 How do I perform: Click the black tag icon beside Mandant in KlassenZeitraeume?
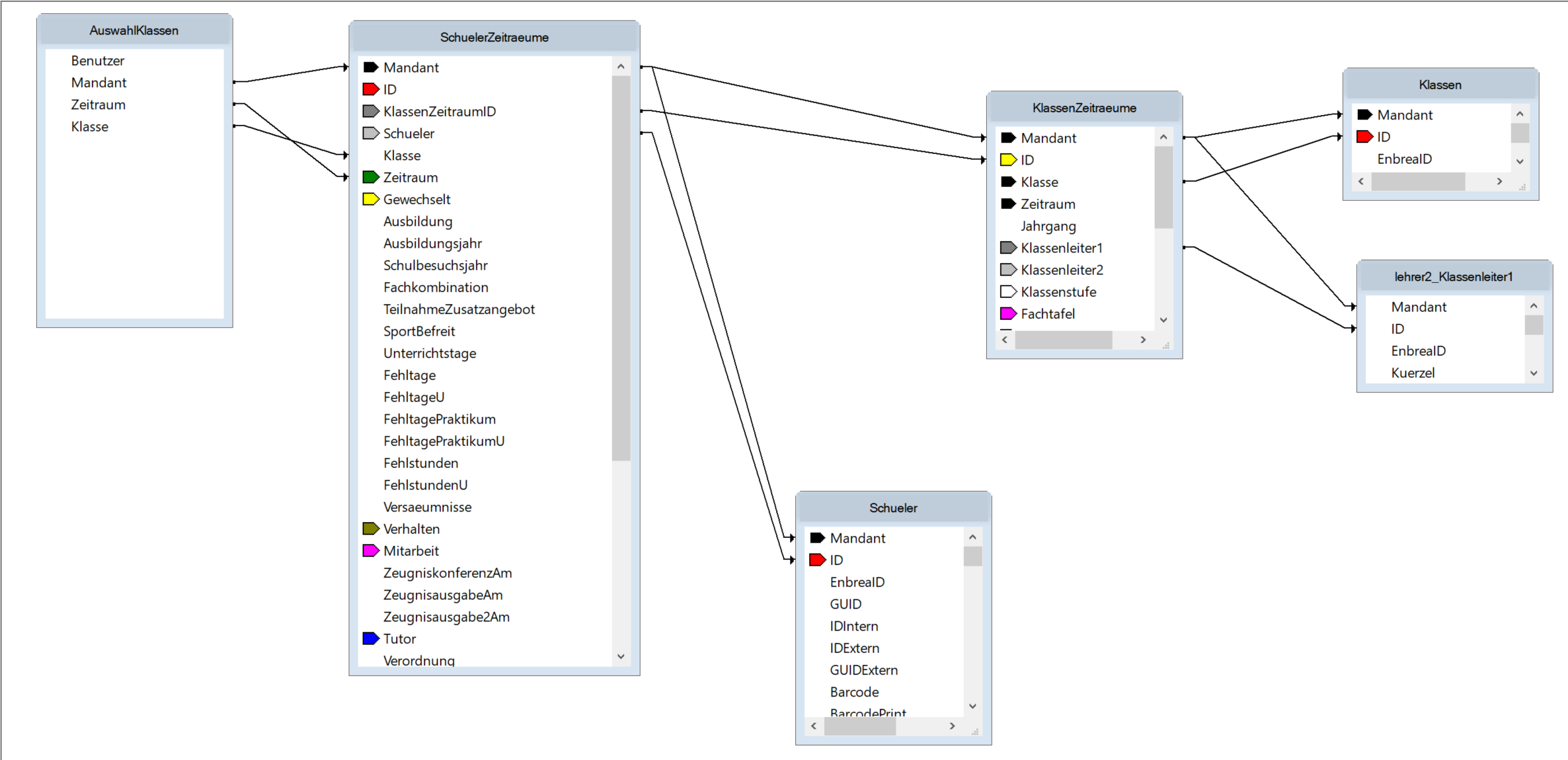1008,137
